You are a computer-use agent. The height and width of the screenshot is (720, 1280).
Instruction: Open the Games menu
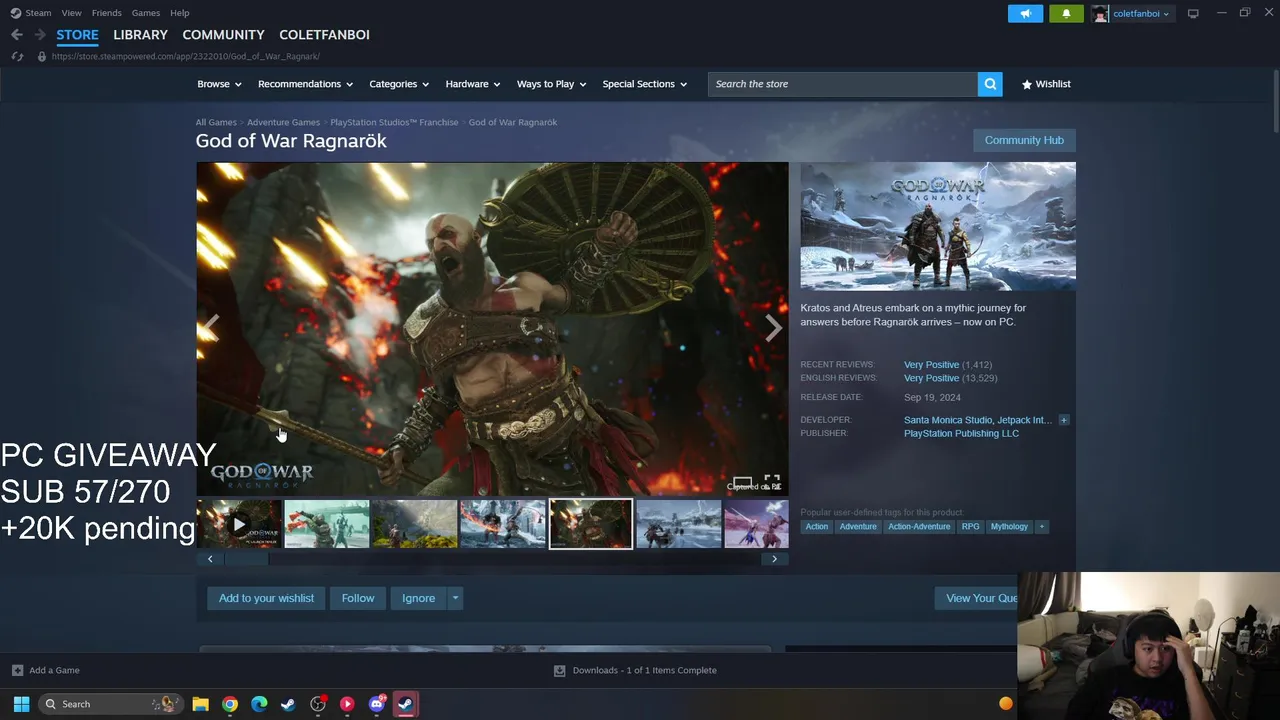coord(145,13)
